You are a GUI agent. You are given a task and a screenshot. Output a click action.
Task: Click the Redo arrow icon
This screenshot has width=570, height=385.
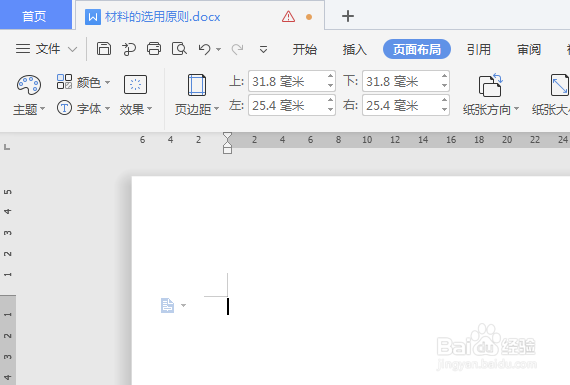tap(237, 49)
